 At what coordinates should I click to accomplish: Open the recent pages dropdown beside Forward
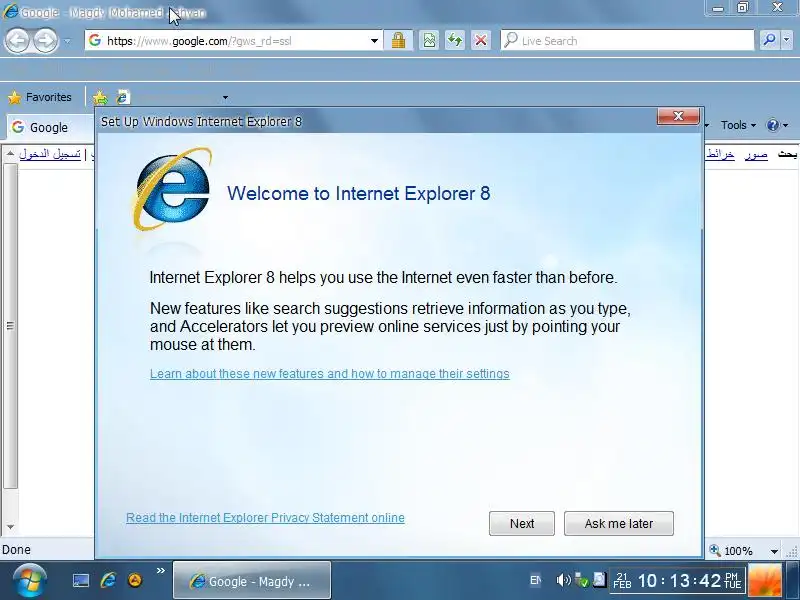click(67, 41)
